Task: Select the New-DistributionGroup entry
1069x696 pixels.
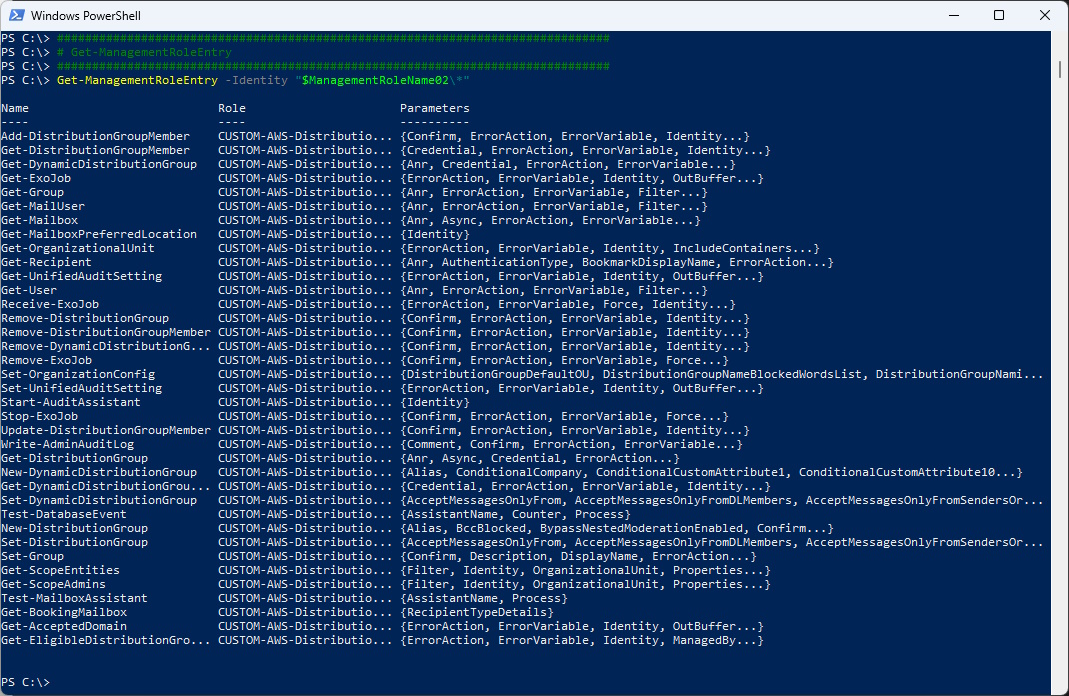Action: pyautogui.click(x=74, y=528)
